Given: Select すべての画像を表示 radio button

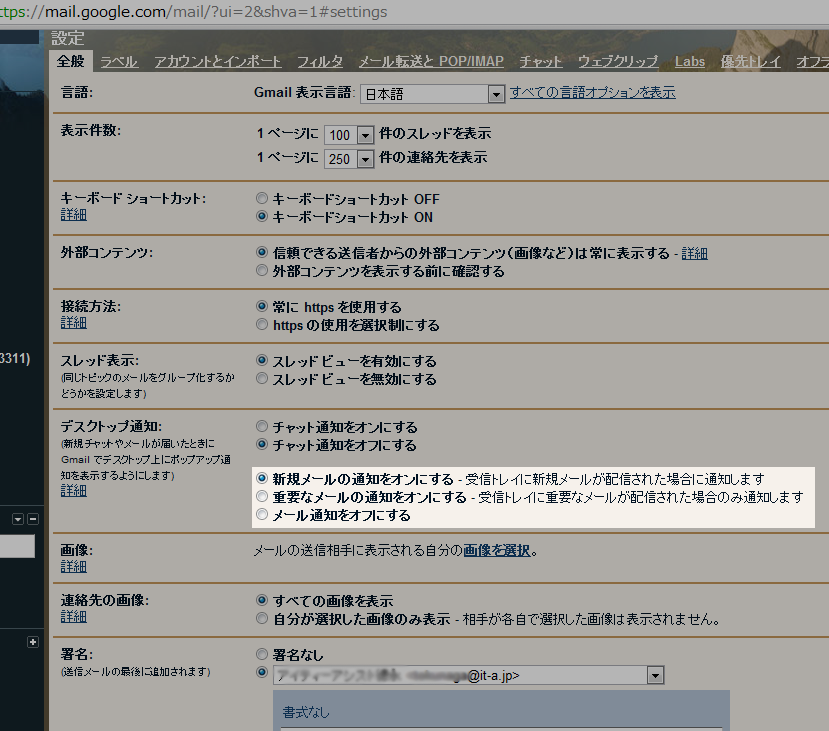Looking at the screenshot, I should (262, 600).
